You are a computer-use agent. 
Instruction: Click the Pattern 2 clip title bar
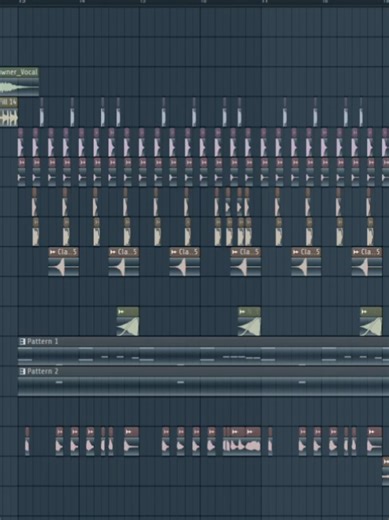click(x=203, y=371)
